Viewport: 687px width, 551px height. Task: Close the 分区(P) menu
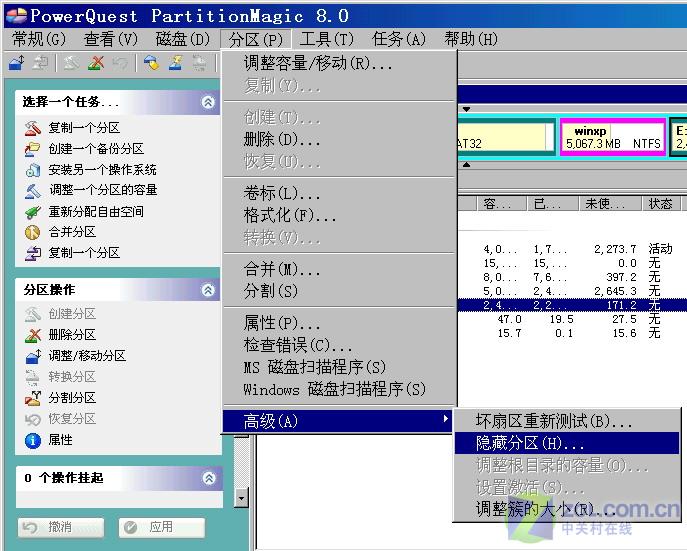(x=255, y=39)
